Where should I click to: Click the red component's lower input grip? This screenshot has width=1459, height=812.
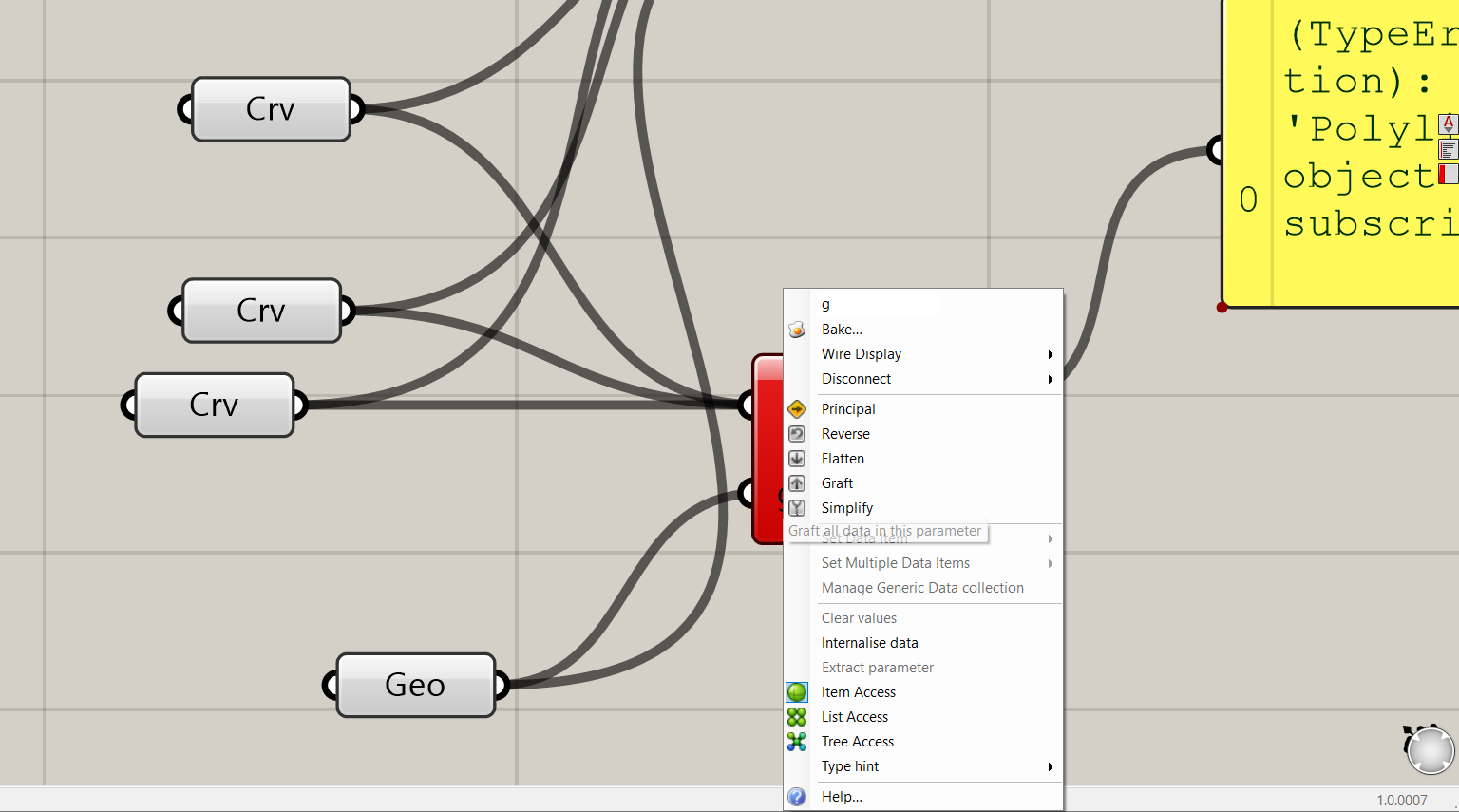747,492
